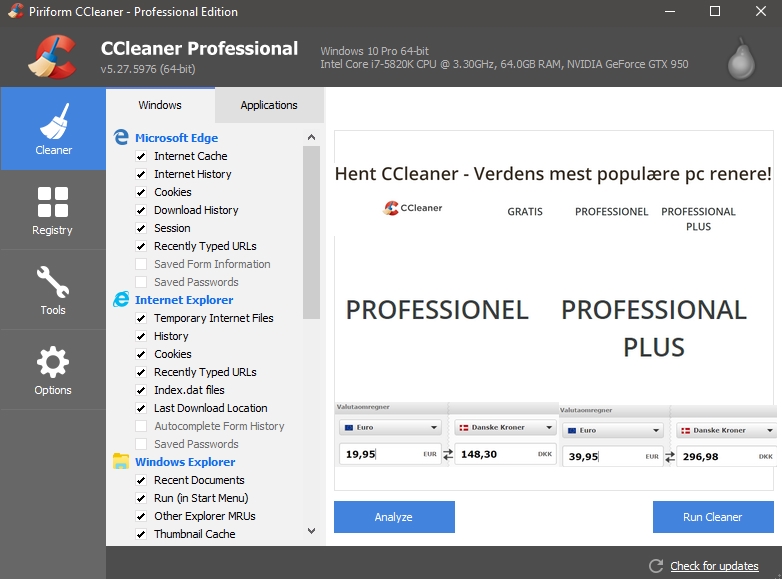Toggle Run (in Start Menu) checkbox
This screenshot has height=579, width=782.
pyautogui.click(x=141, y=498)
